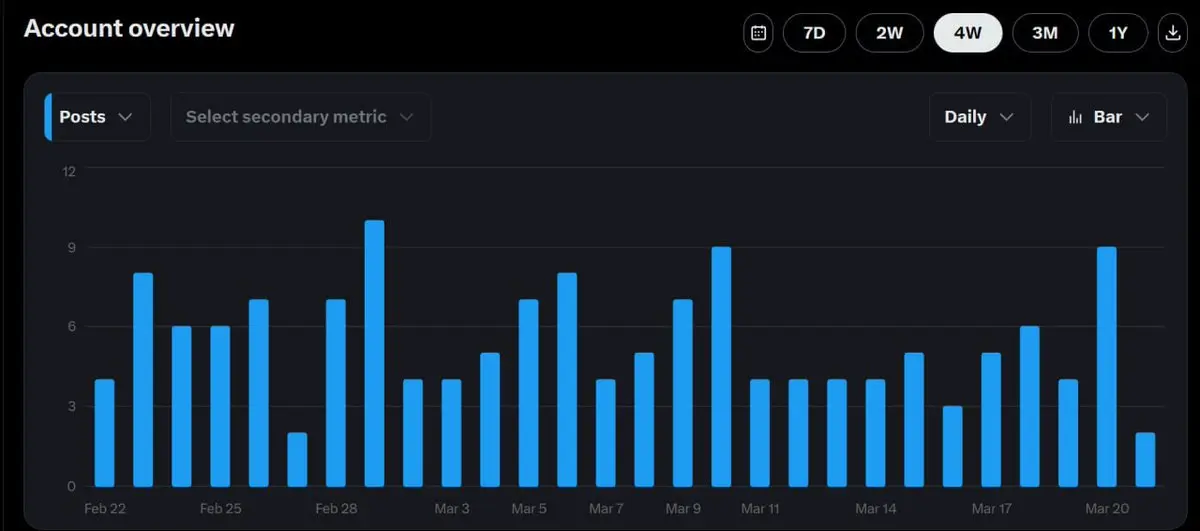1200x531 pixels.
Task: Download the analytics data via download icon
Action: (x=1172, y=33)
